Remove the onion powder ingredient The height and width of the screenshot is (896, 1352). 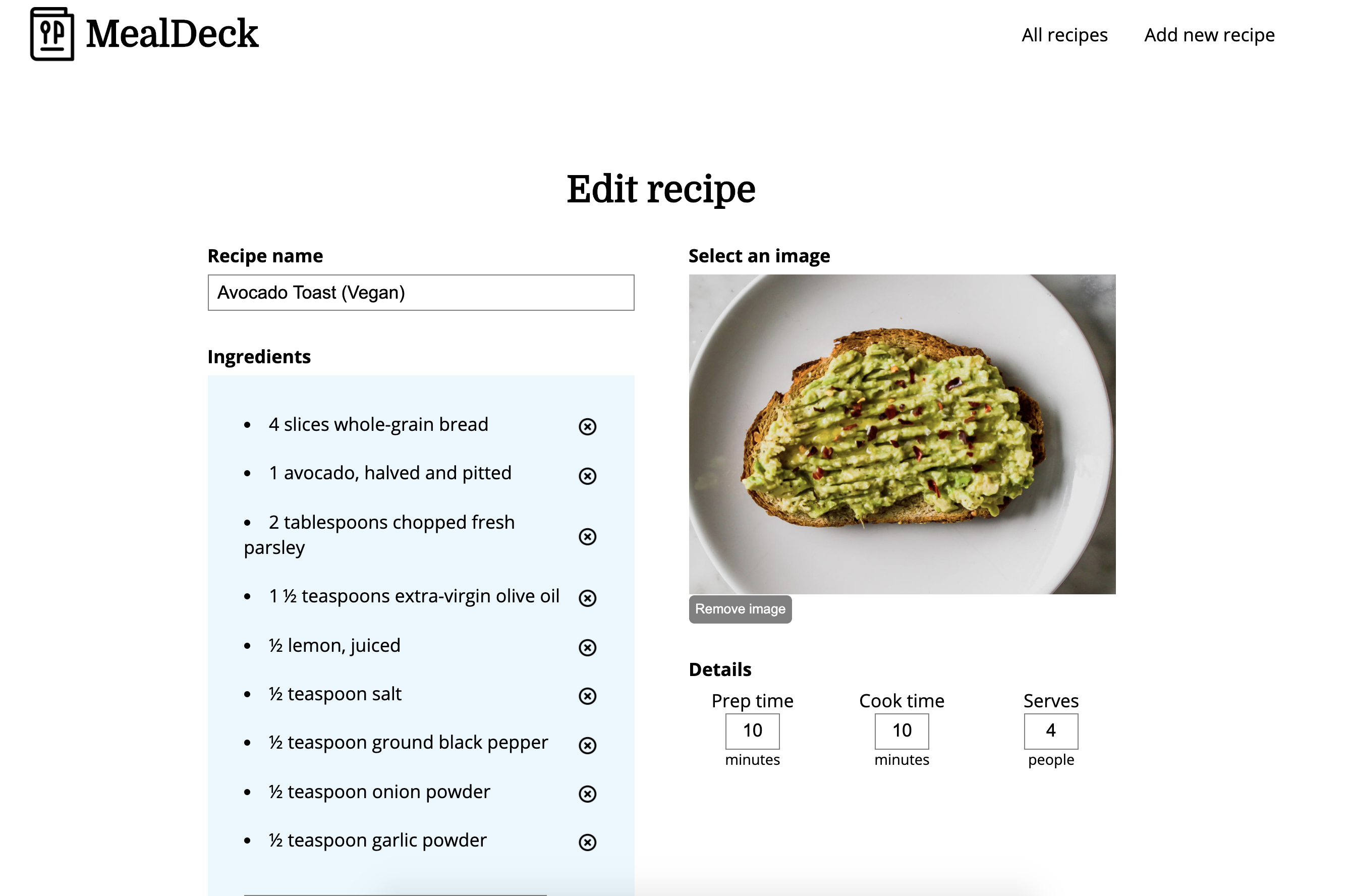(x=587, y=793)
